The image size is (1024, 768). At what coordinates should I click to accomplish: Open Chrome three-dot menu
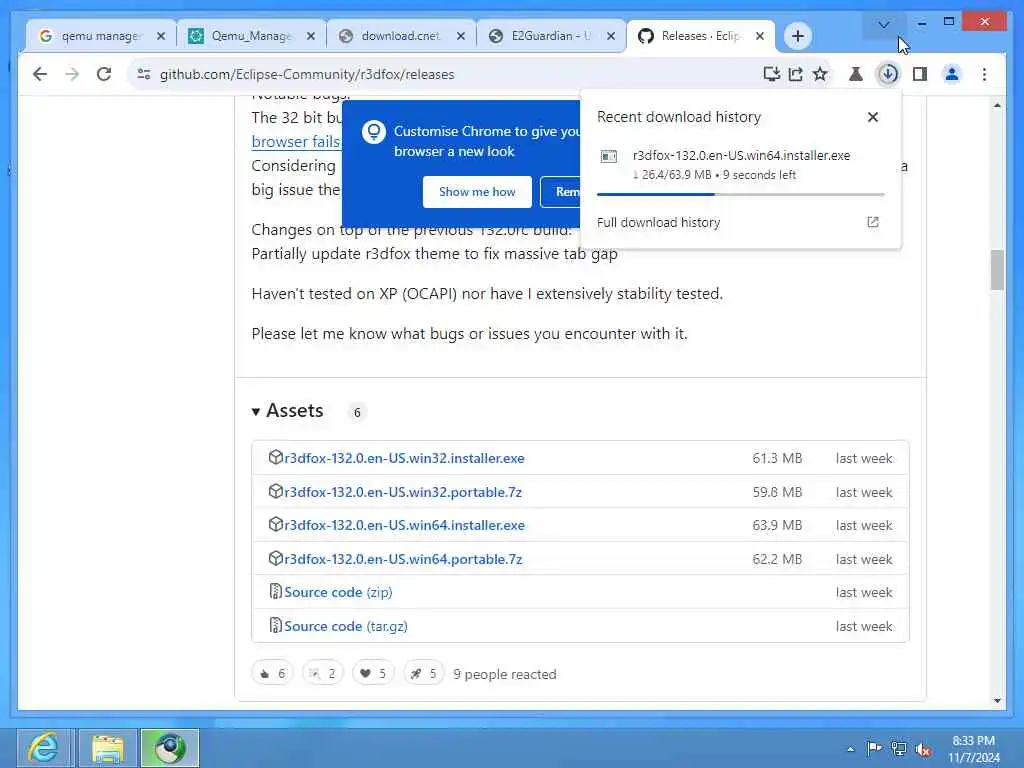(x=984, y=74)
